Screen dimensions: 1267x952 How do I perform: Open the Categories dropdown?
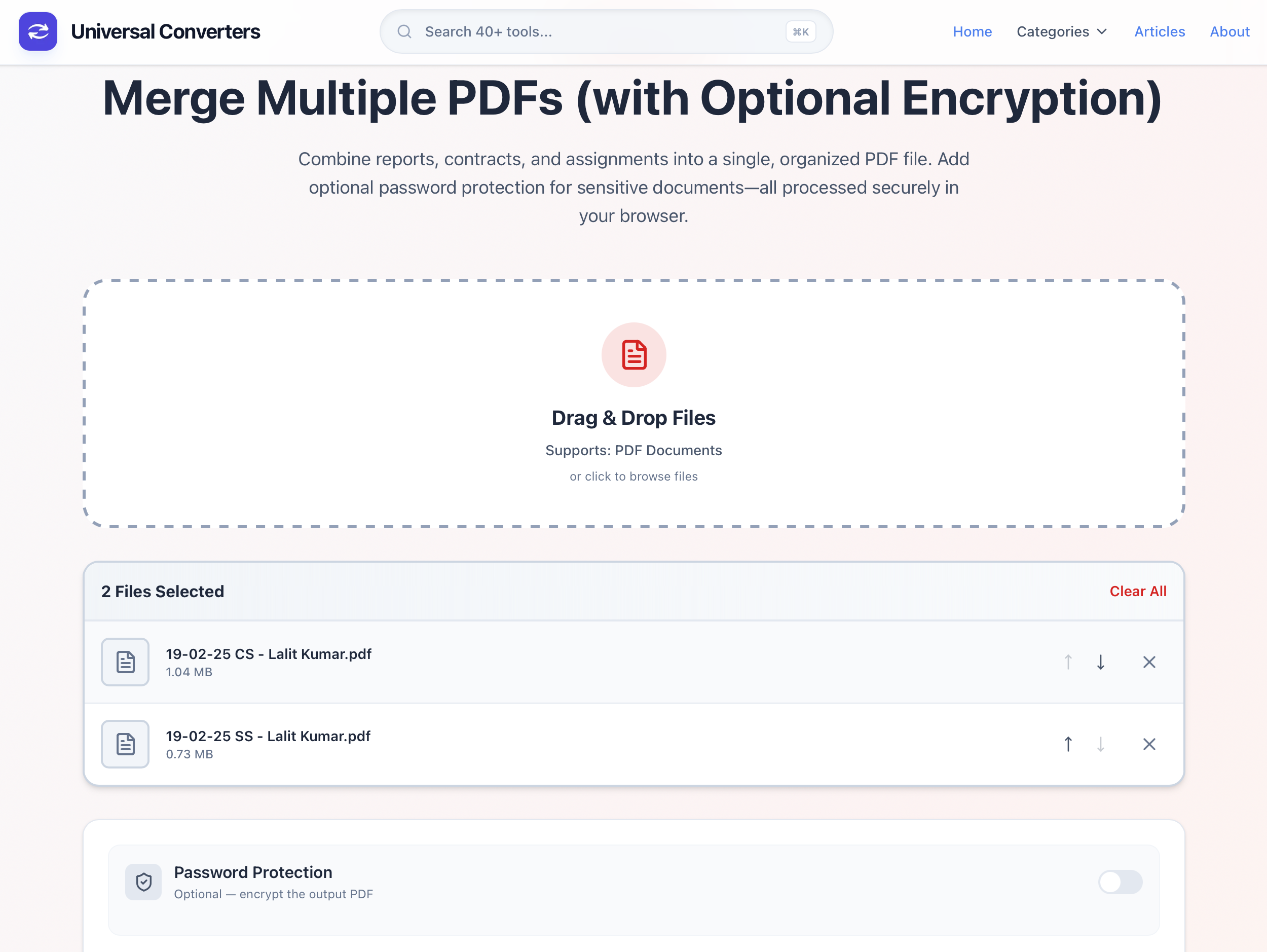(x=1061, y=31)
